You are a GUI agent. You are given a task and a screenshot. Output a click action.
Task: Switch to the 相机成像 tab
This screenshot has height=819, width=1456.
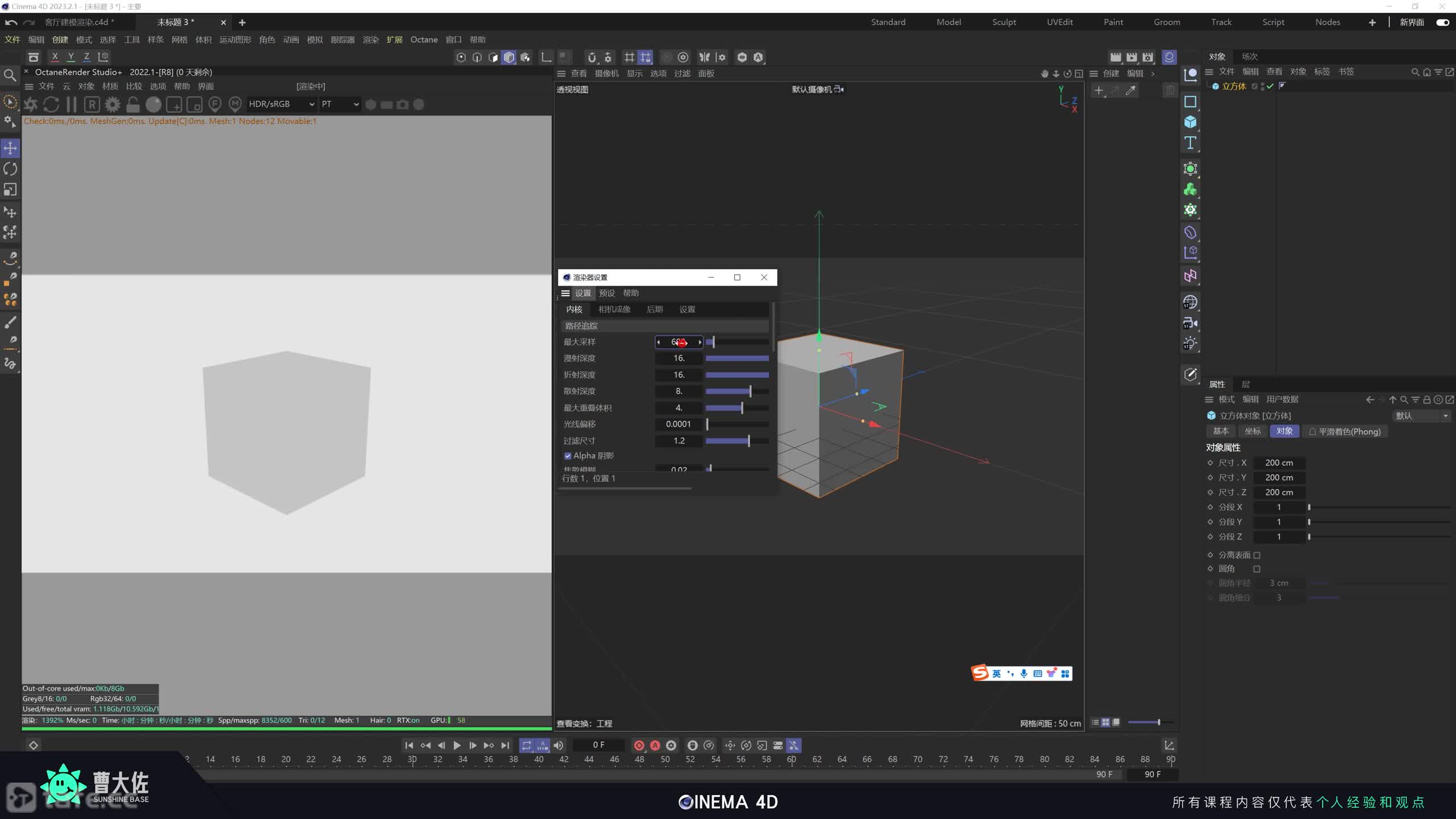pos(614,309)
